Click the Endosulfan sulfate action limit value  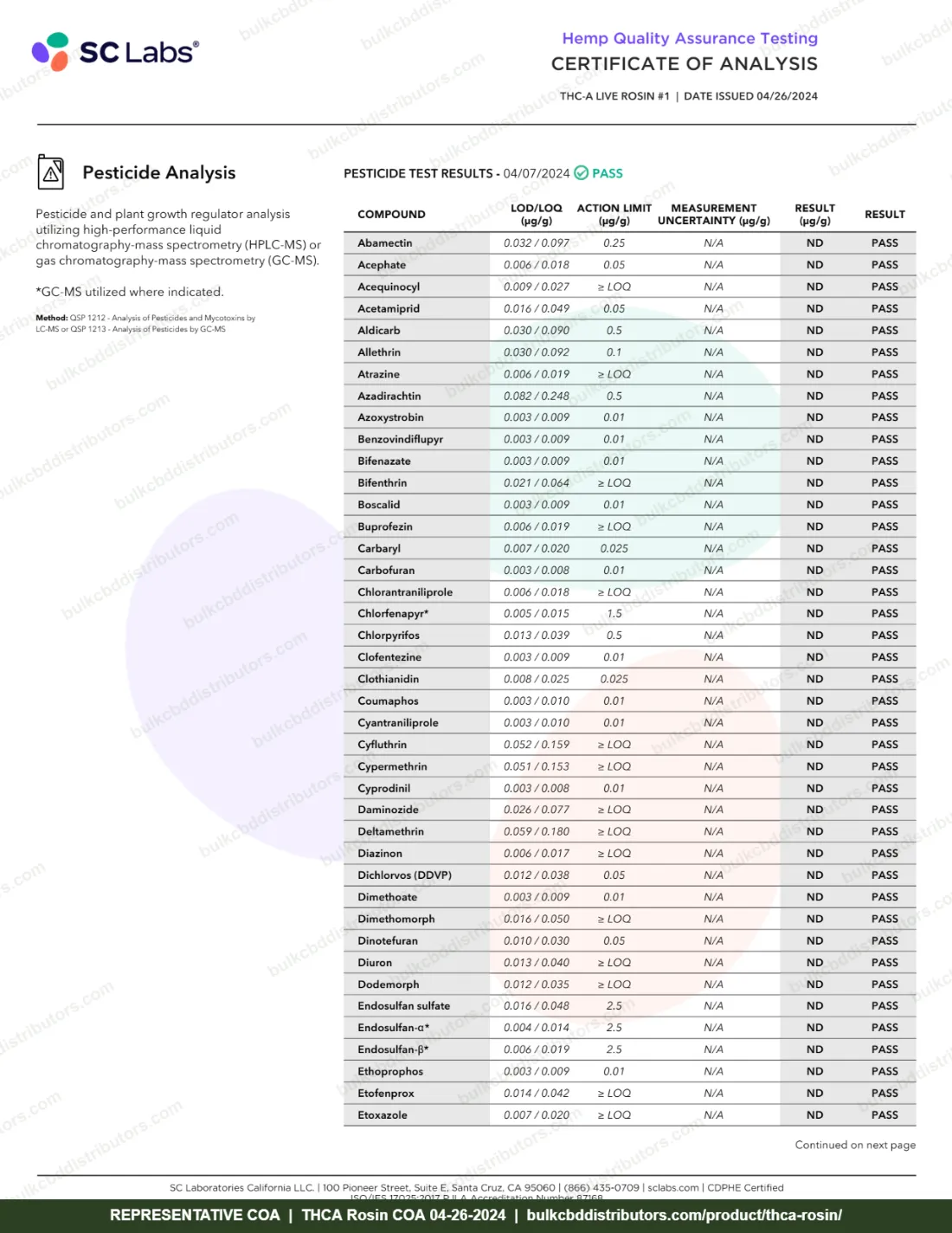614,1006
